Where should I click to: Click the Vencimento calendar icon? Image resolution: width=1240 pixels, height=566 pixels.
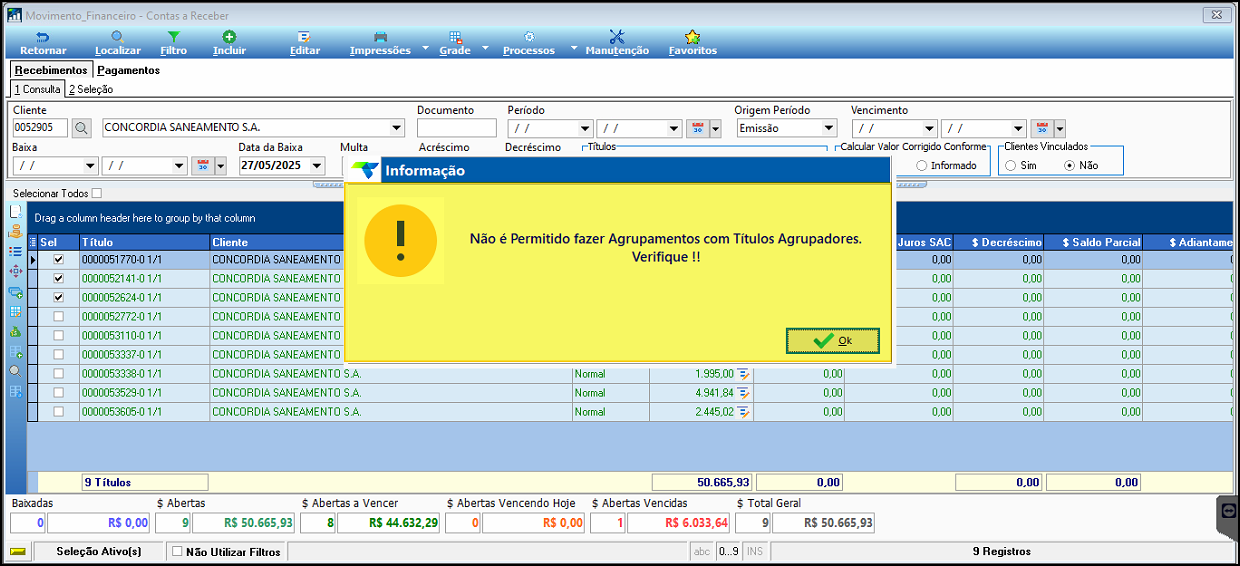1042,128
